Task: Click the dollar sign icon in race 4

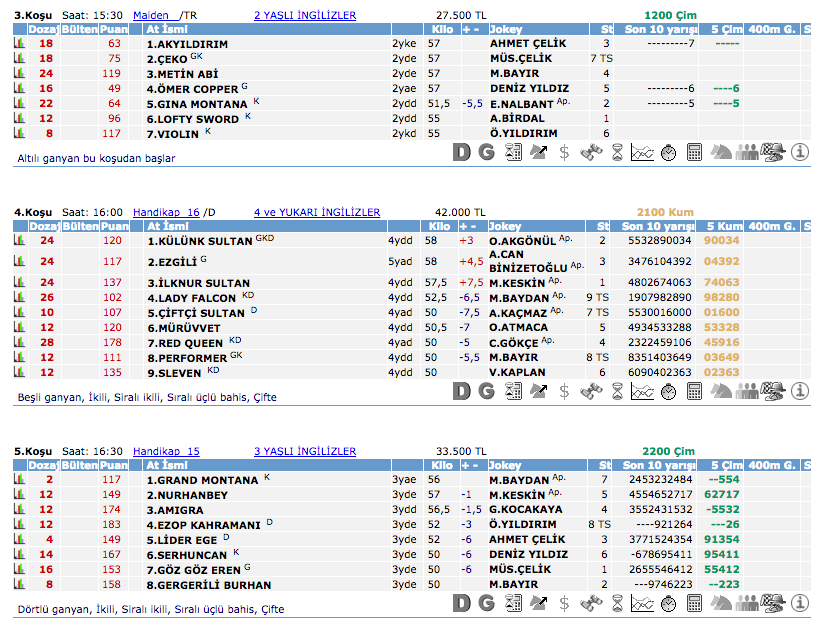Action: [x=564, y=391]
